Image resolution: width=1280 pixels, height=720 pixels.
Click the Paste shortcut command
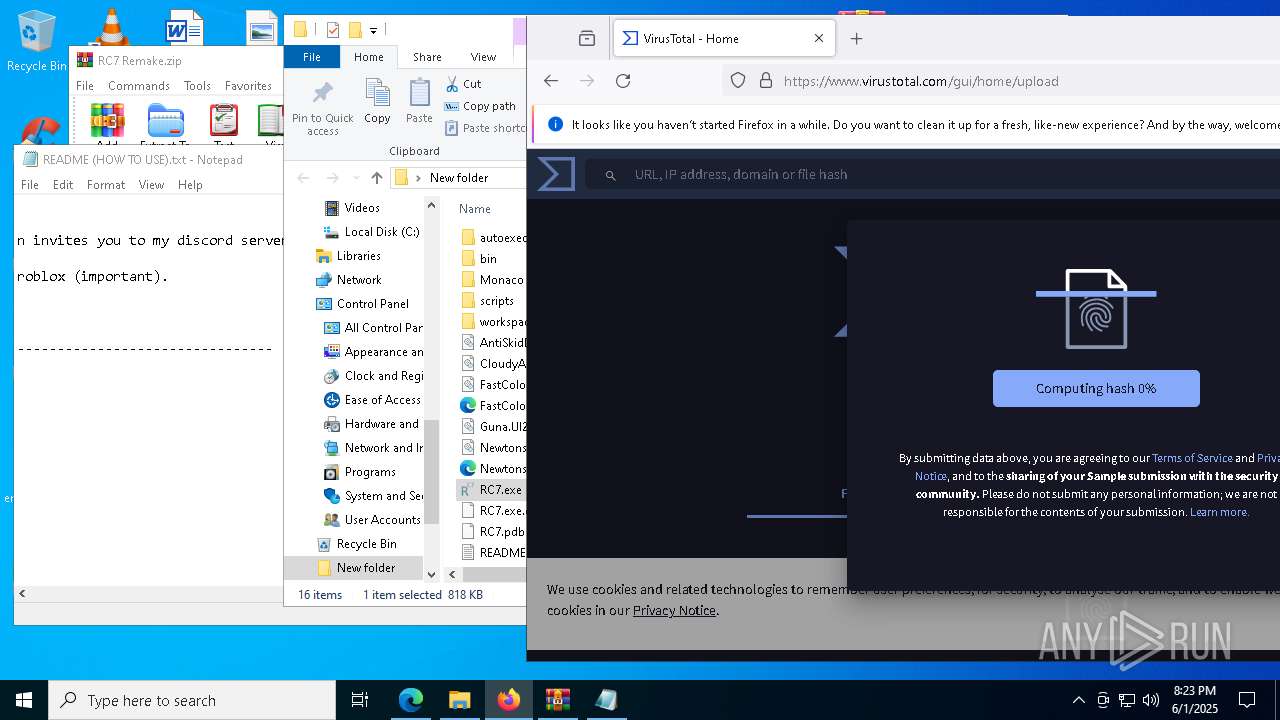point(484,128)
